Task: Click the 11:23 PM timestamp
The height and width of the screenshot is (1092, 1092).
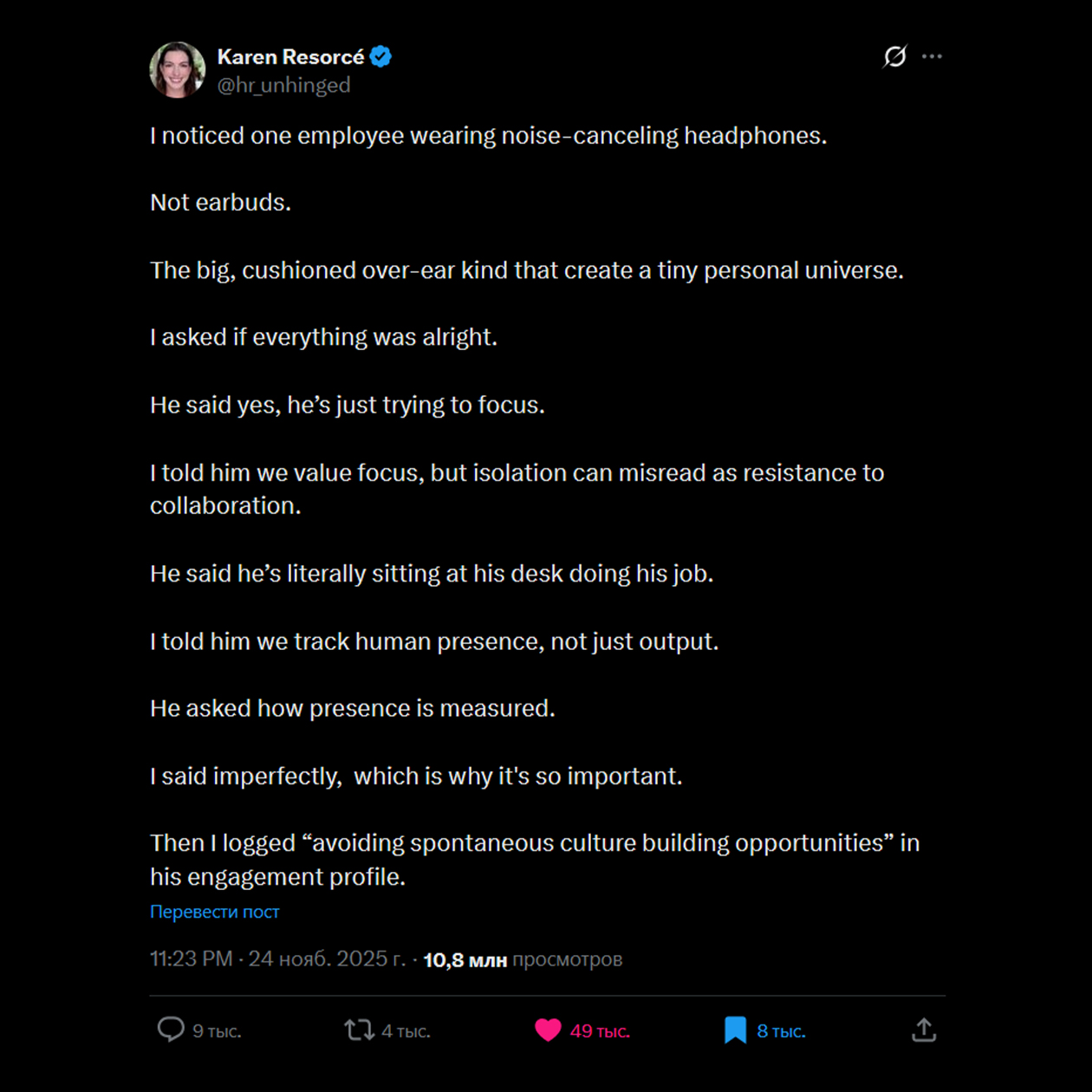Action: [192, 959]
